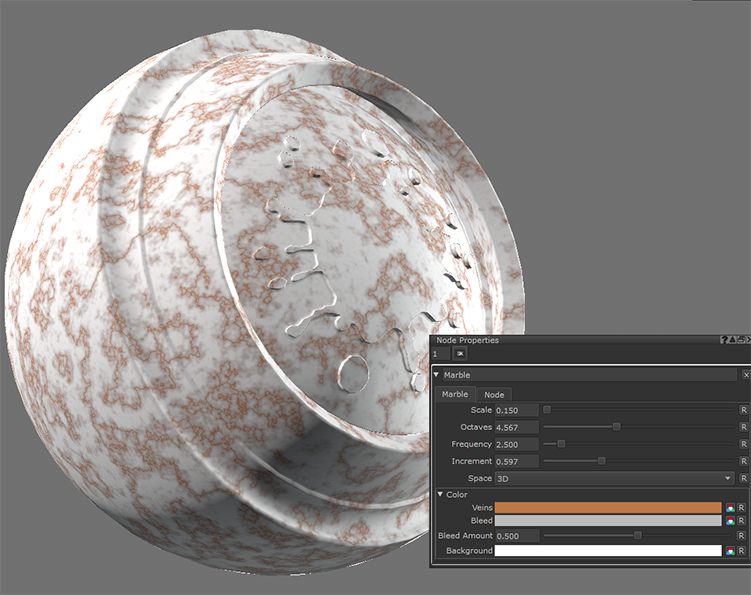Viewport: 751px width, 595px height.
Task: Click the orange Veins color swatch
Action: click(610, 508)
